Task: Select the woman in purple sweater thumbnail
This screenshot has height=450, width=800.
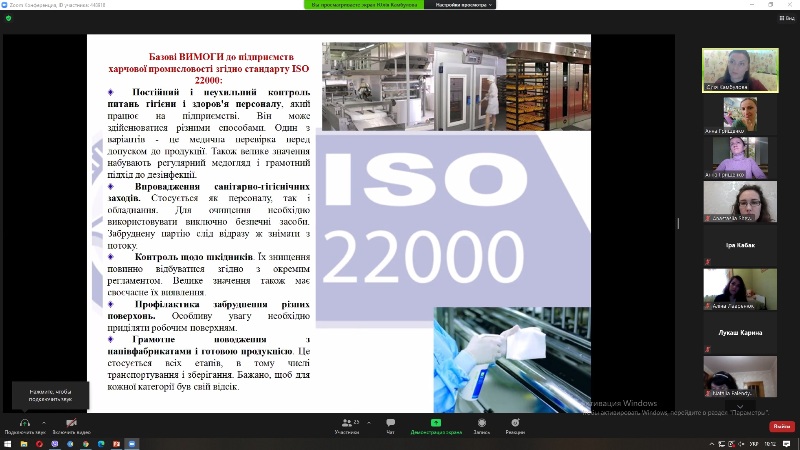Action: coord(740,158)
